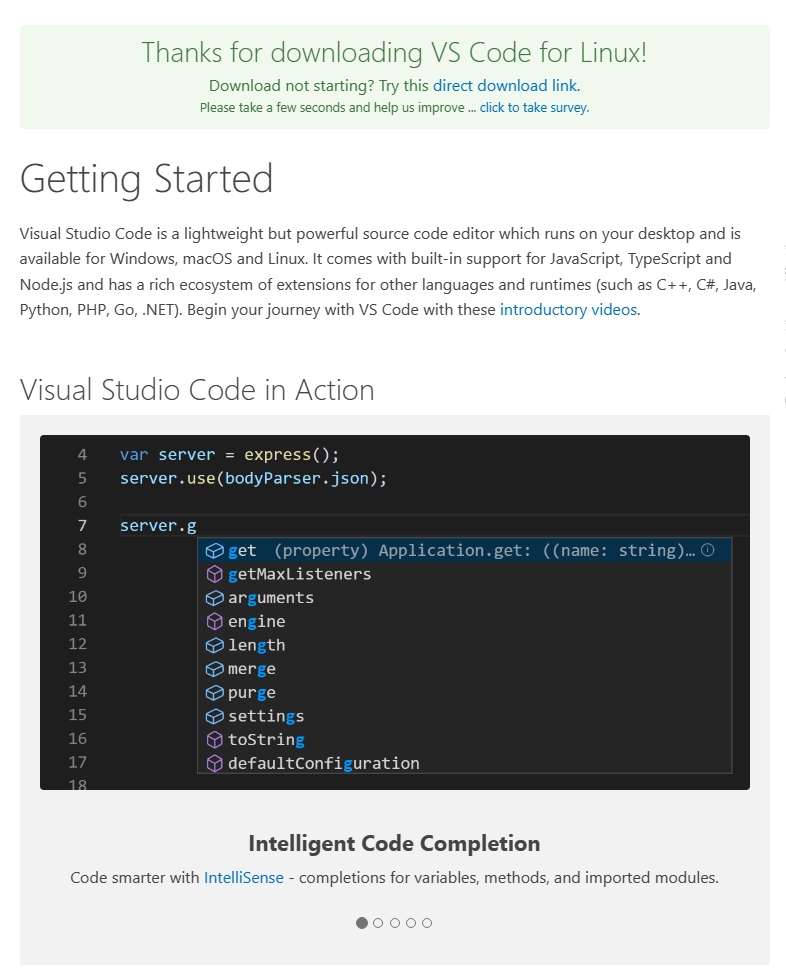Open the introductory videos link

pyautogui.click(x=569, y=309)
